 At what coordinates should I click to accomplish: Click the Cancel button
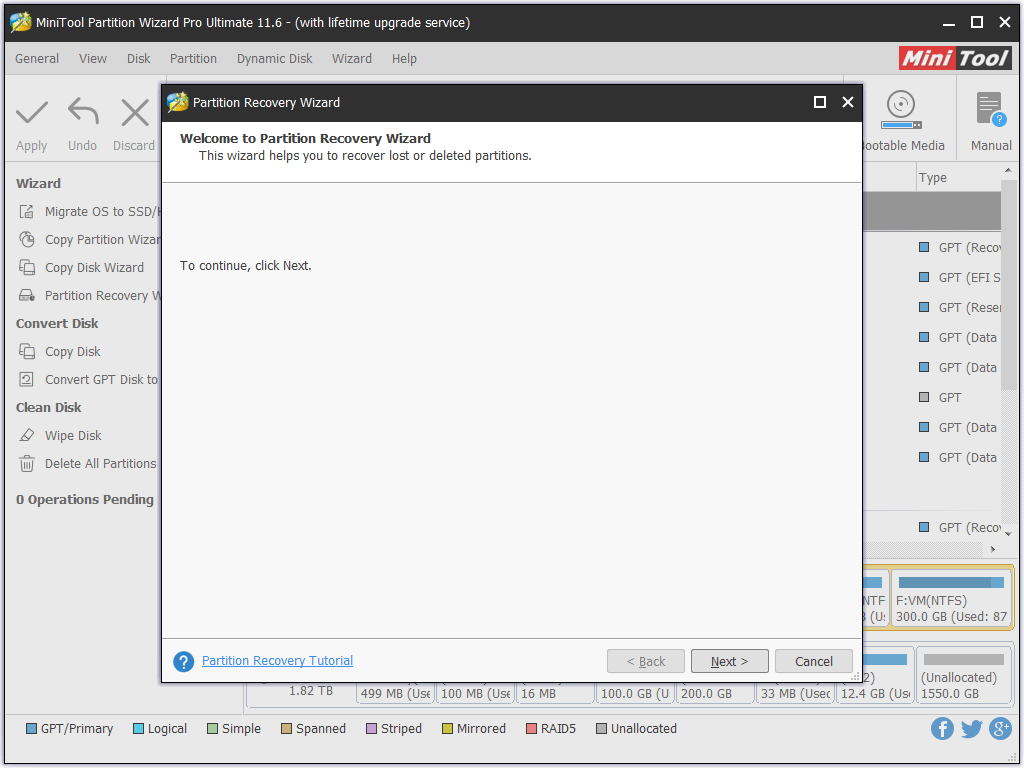[x=814, y=662]
